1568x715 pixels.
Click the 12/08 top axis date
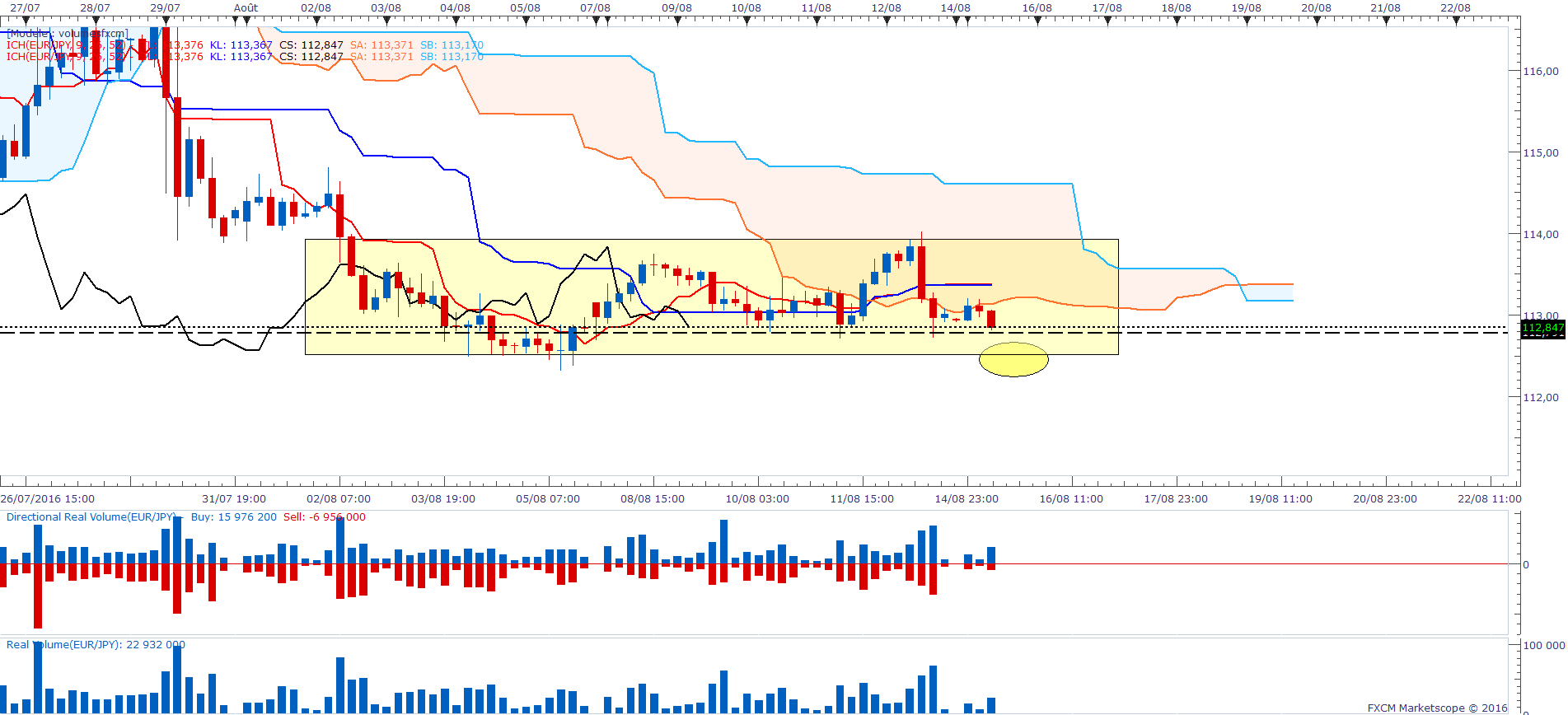coord(887,8)
